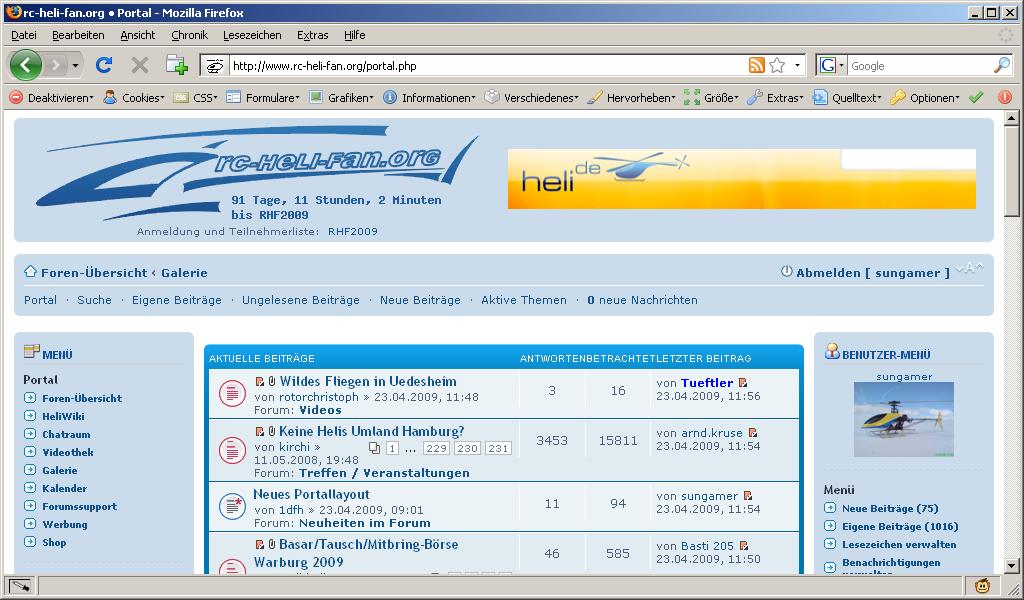The image size is (1024, 600).
Task: Open the URL bar history dropdown arrow
Action: tap(797, 65)
